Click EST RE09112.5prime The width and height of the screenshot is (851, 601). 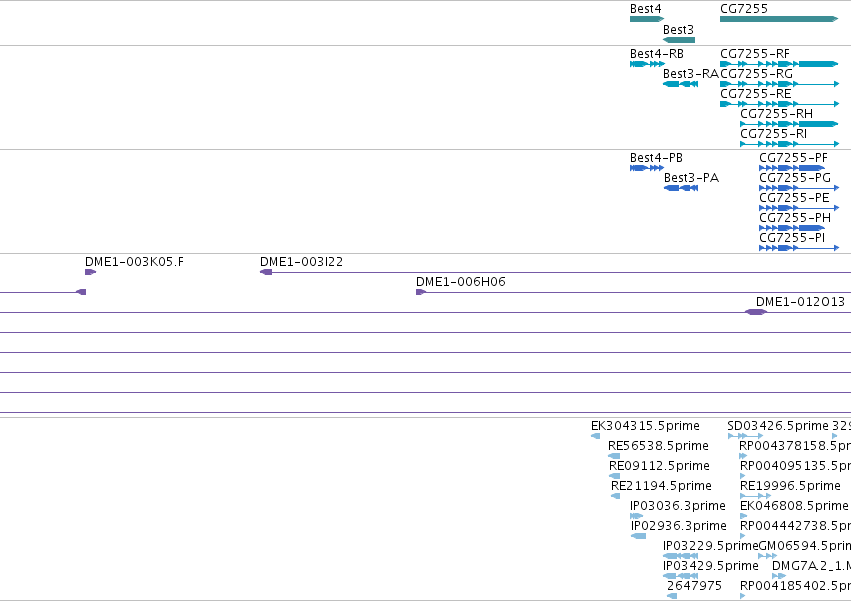coord(659,466)
